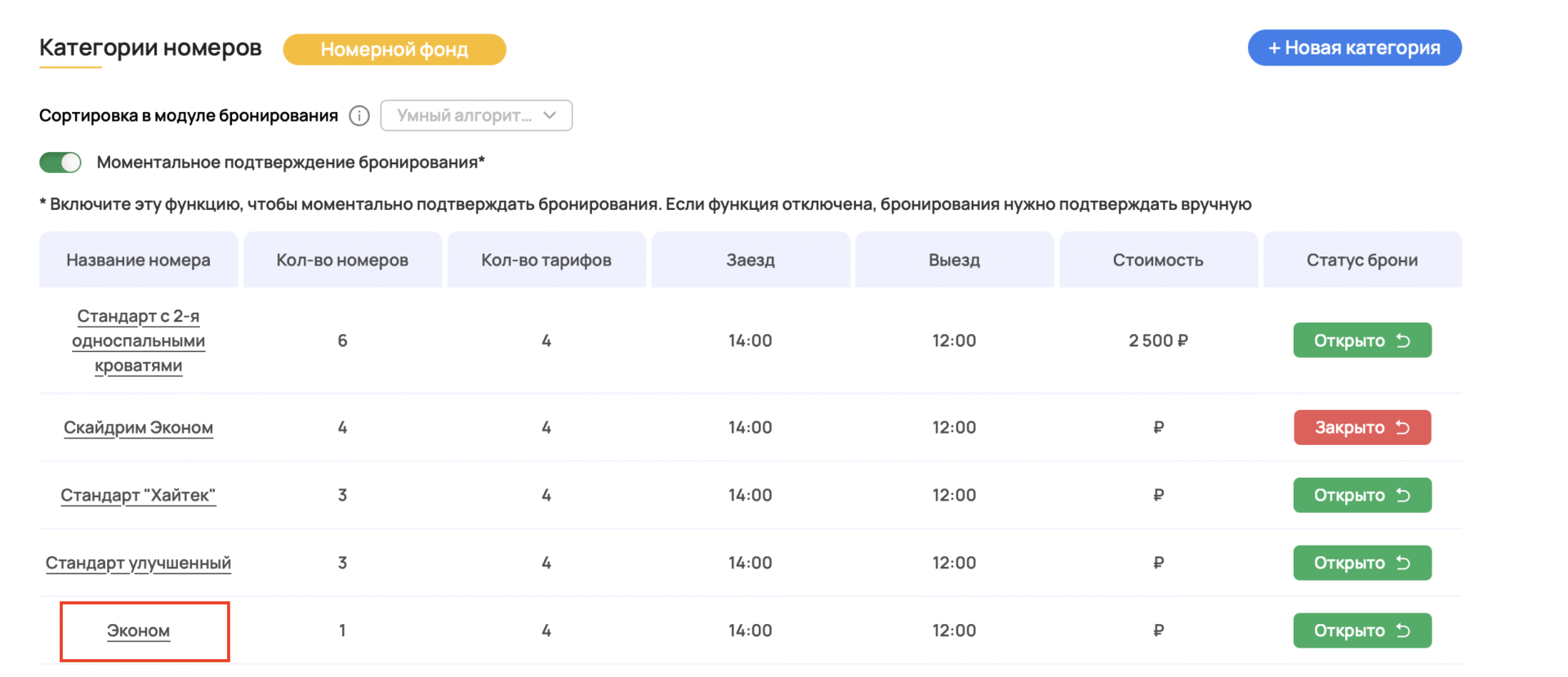1568x677 pixels.
Task: Open the Эконом room category link
Action: 138,631
